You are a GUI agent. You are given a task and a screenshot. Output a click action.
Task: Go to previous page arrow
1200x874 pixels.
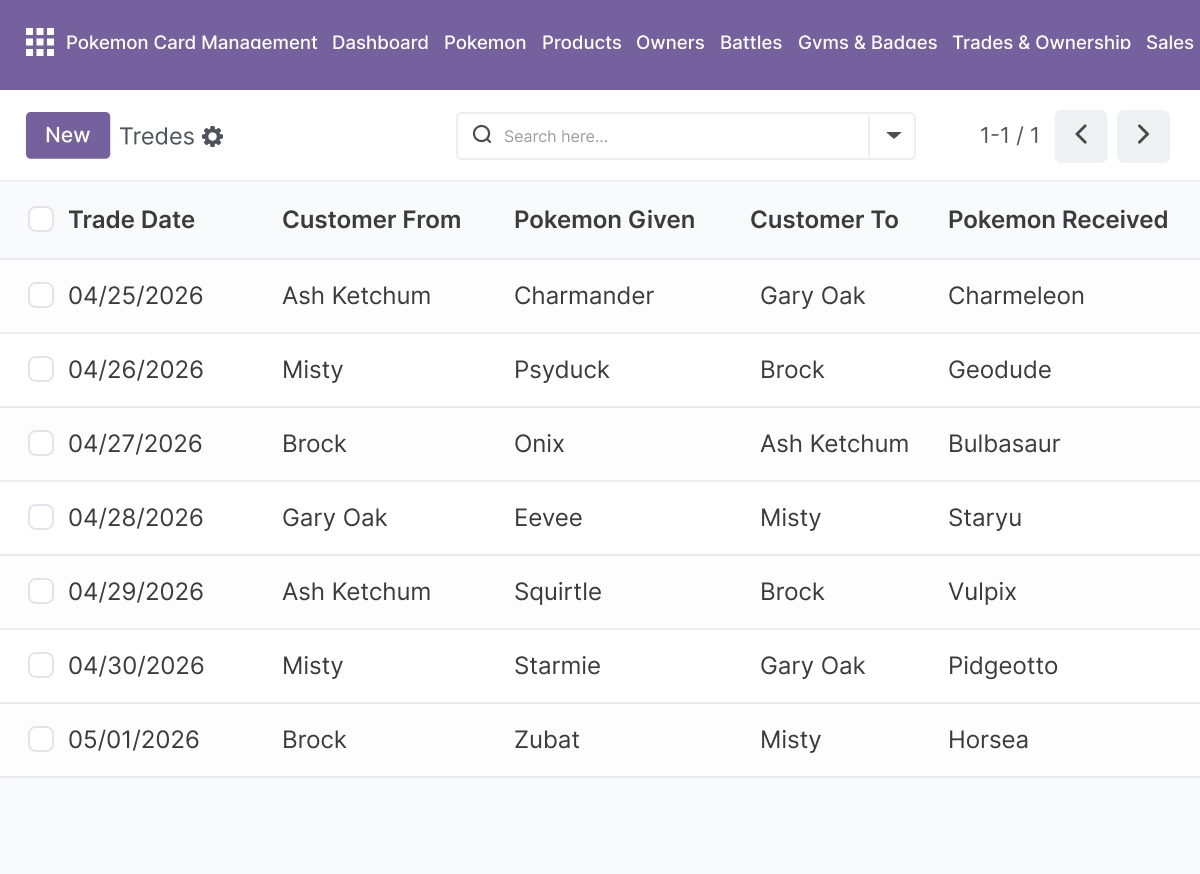coord(1081,136)
